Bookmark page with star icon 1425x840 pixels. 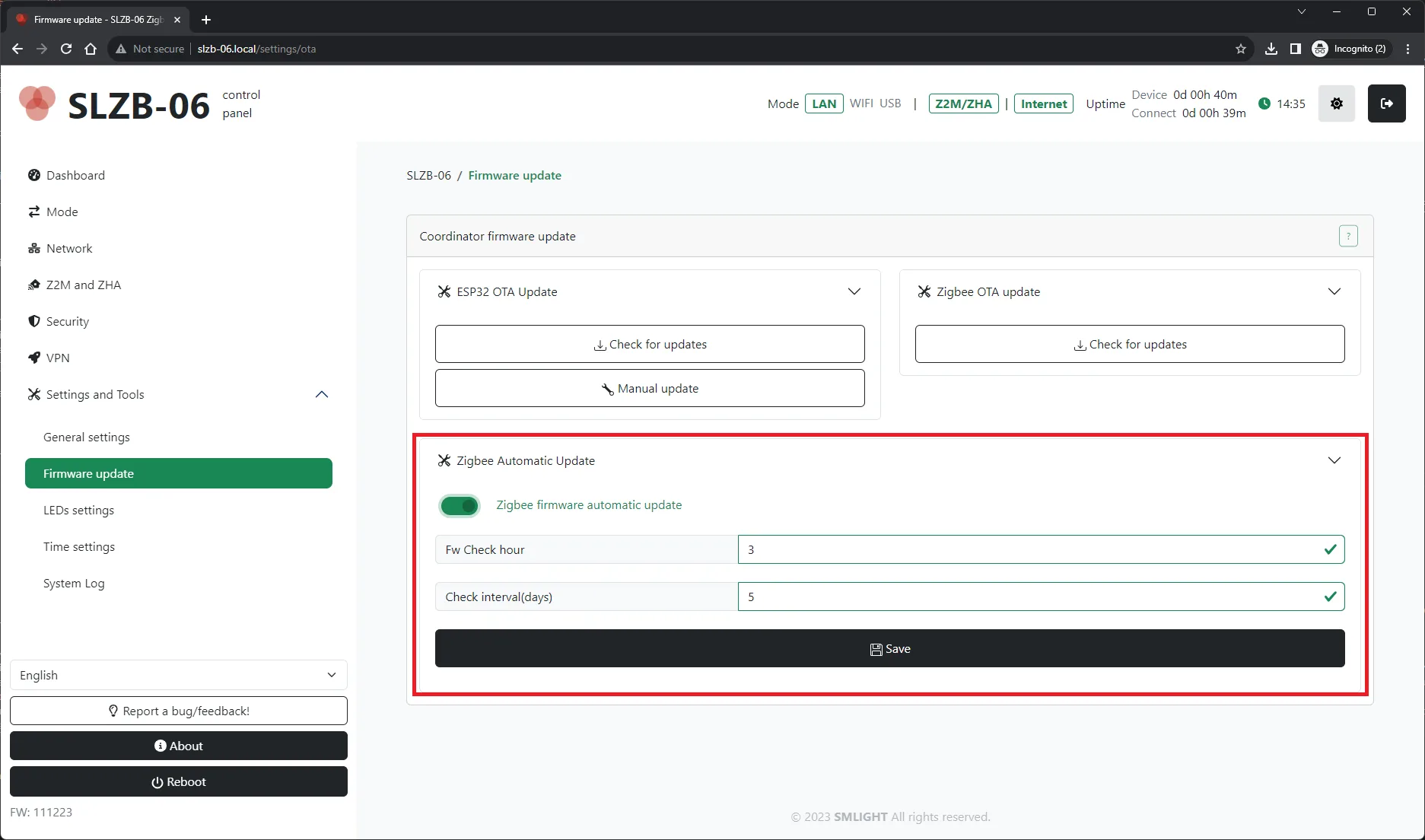(x=1241, y=49)
